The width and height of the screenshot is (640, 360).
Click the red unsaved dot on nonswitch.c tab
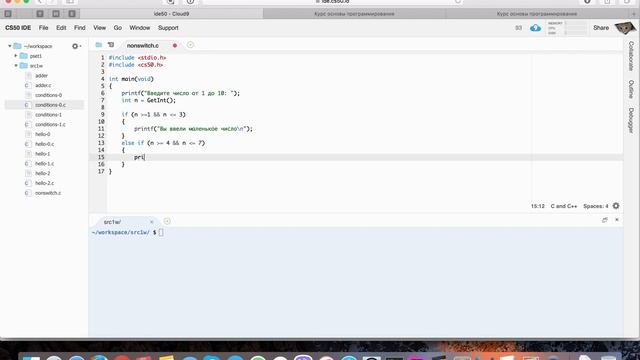click(x=175, y=45)
